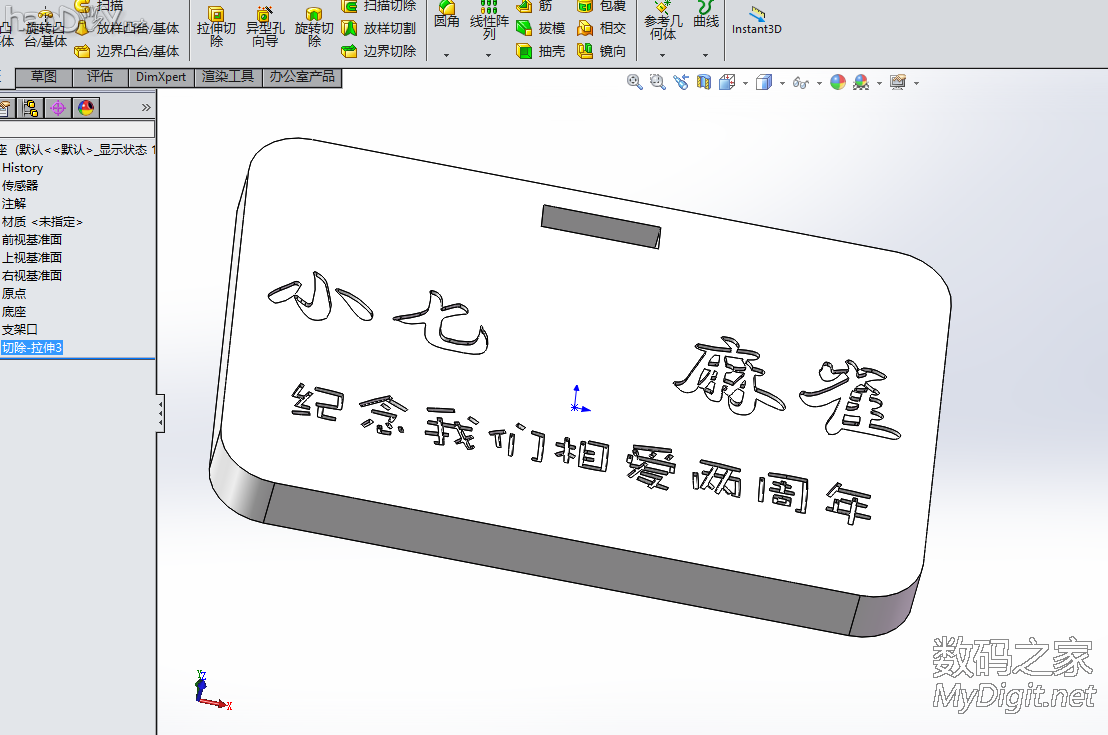Select 切除-拉伸3 in the feature tree
The height and width of the screenshot is (735, 1108).
(30, 347)
